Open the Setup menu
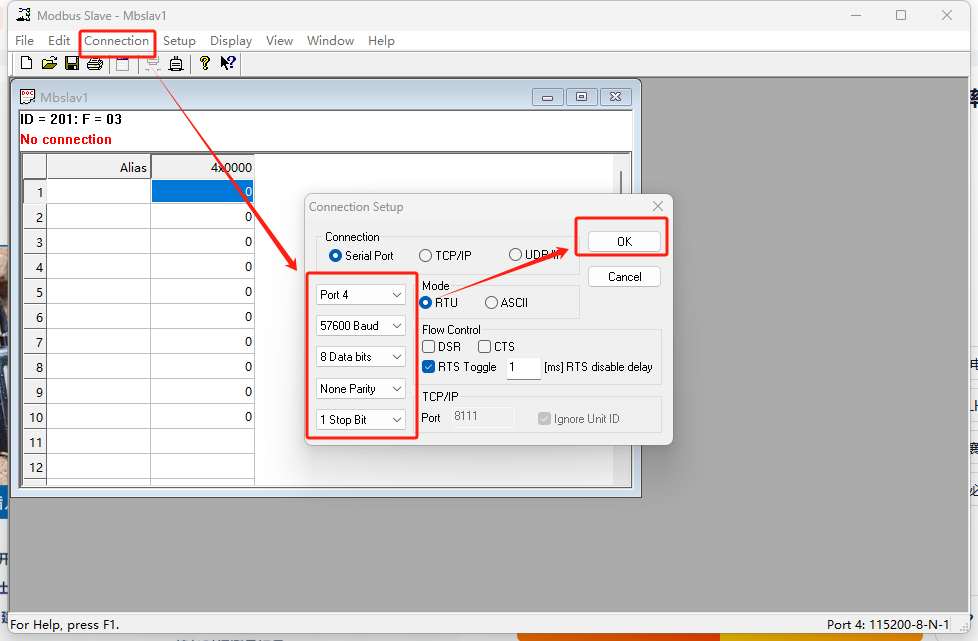The height and width of the screenshot is (641, 978). pos(179,41)
